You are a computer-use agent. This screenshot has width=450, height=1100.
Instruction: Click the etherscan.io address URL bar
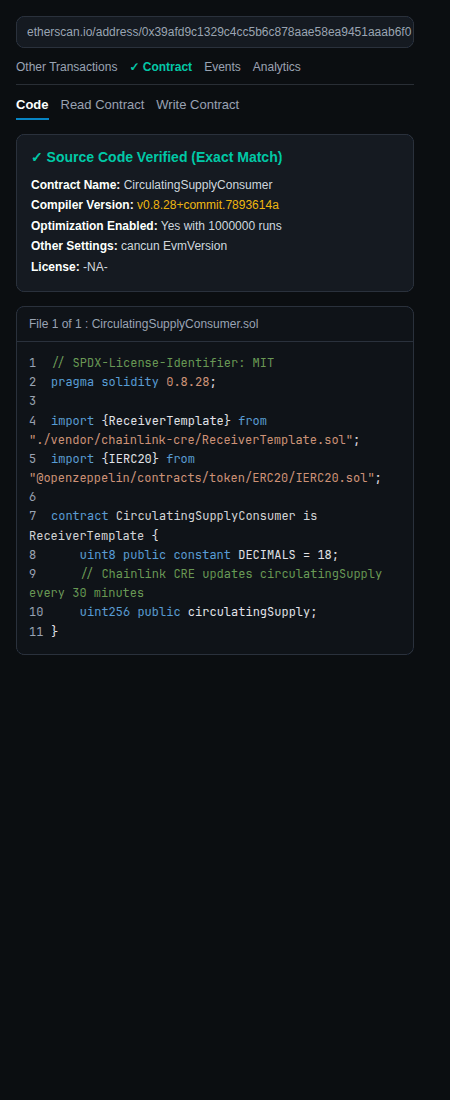coord(215,32)
